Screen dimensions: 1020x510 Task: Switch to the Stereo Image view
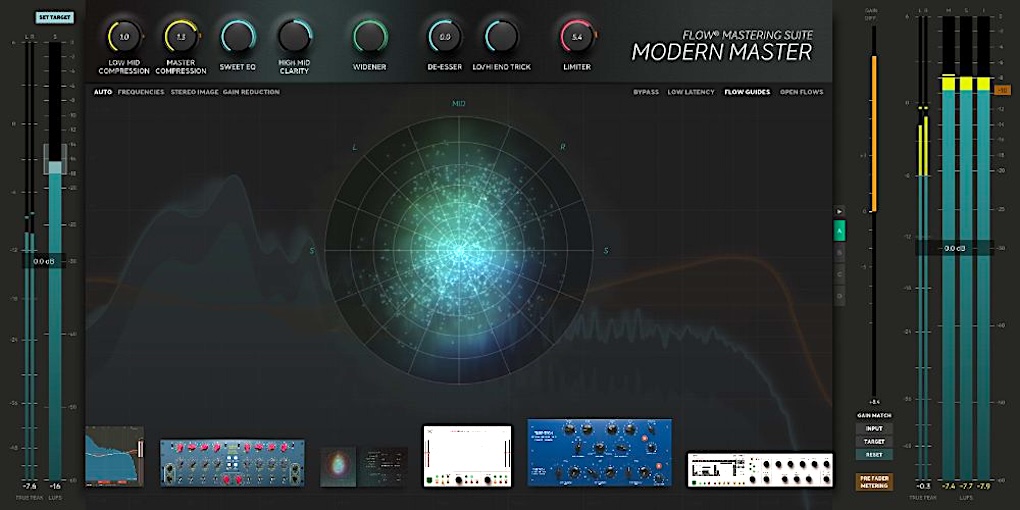click(x=195, y=92)
